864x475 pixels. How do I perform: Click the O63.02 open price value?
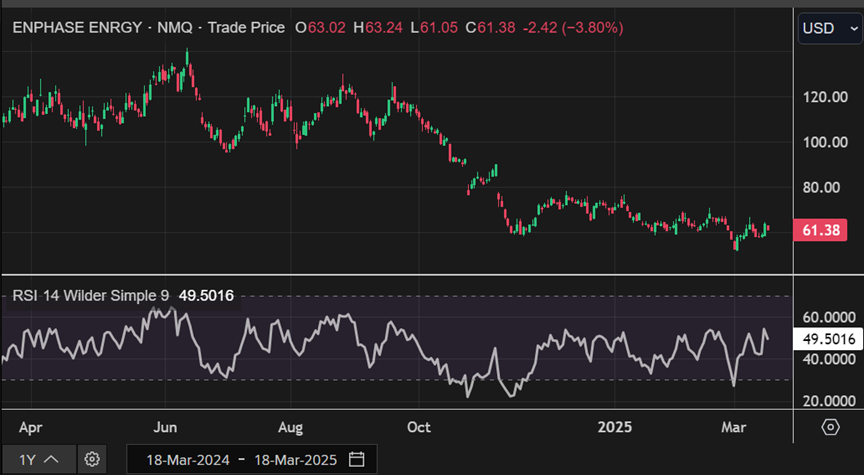pyautogui.click(x=320, y=28)
